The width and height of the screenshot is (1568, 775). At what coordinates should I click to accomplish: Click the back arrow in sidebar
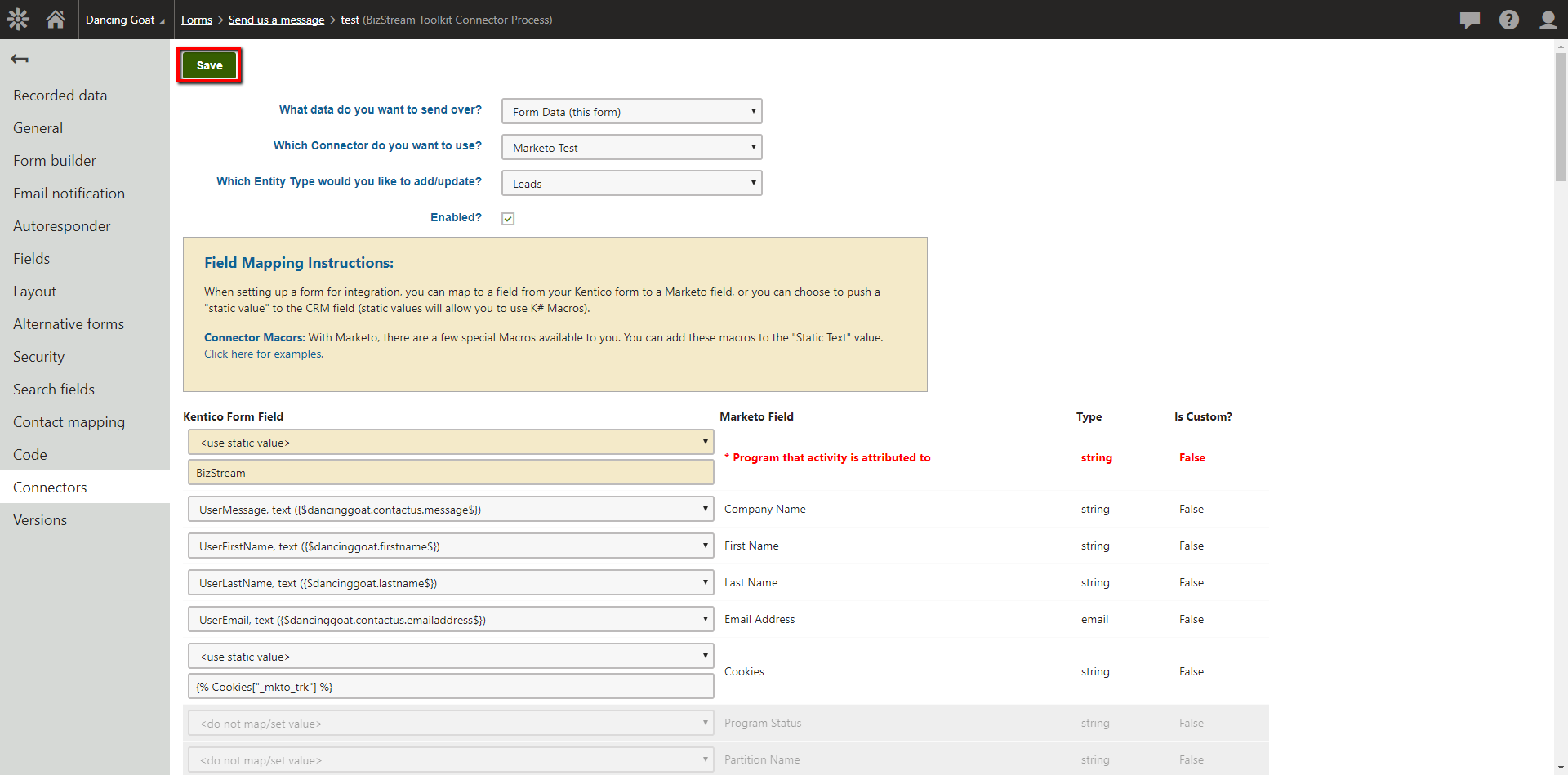point(20,59)
